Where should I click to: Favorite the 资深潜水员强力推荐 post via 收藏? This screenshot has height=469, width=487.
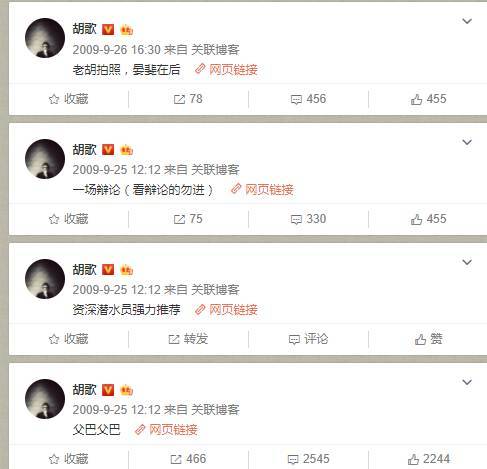68,339
